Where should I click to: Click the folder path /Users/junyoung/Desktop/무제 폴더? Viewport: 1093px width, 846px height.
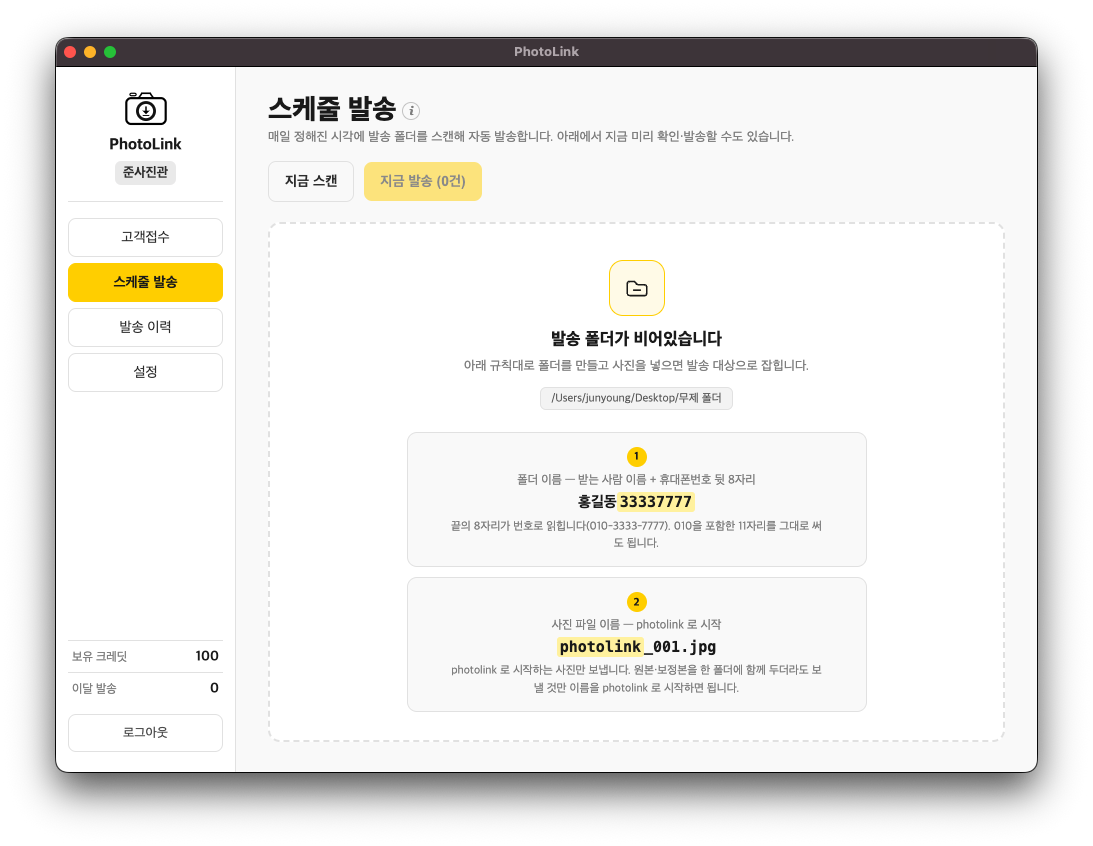click(636, 398)
